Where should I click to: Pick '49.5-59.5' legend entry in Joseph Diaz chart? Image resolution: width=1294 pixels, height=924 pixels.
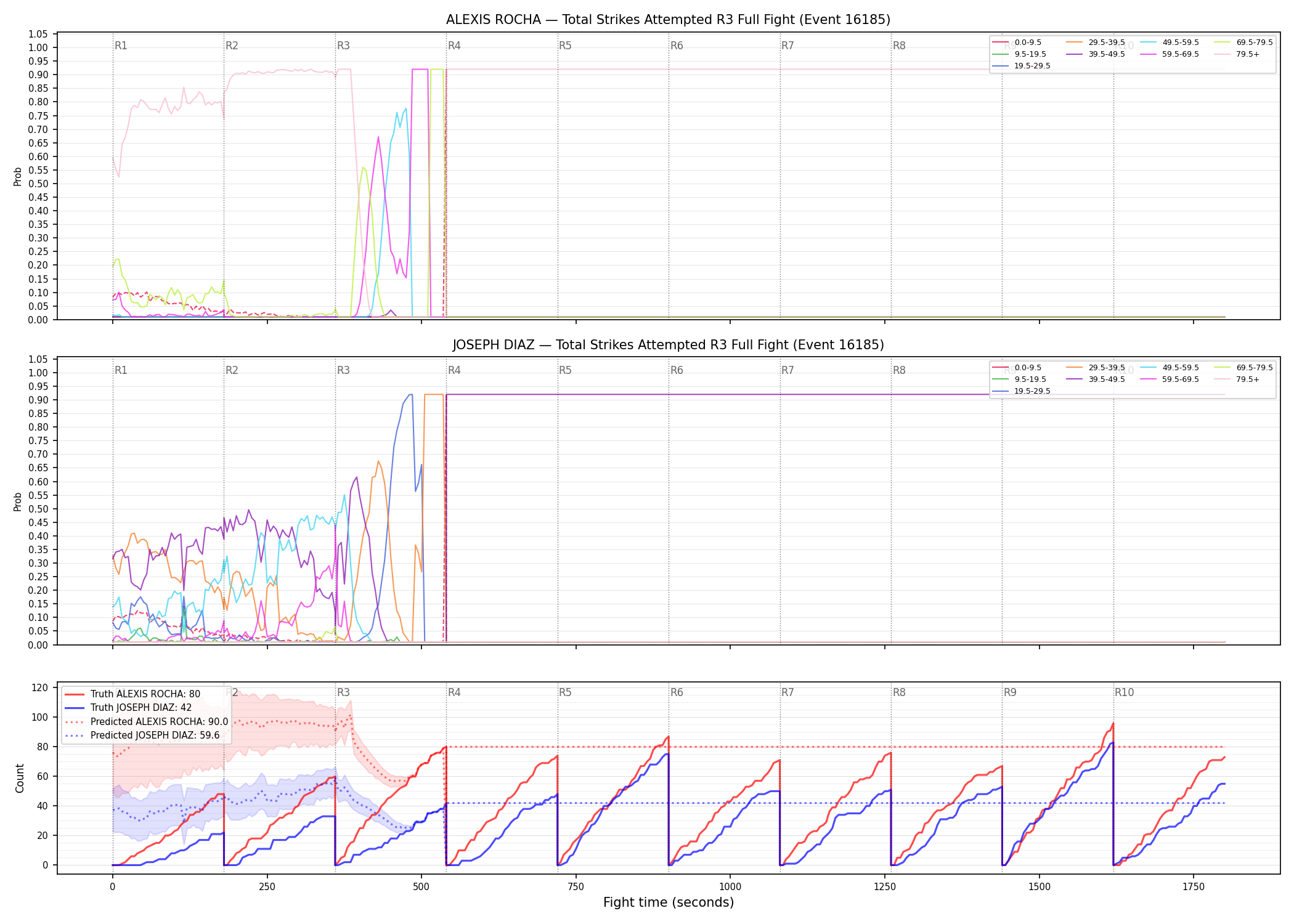click(x=1170, y=368)
